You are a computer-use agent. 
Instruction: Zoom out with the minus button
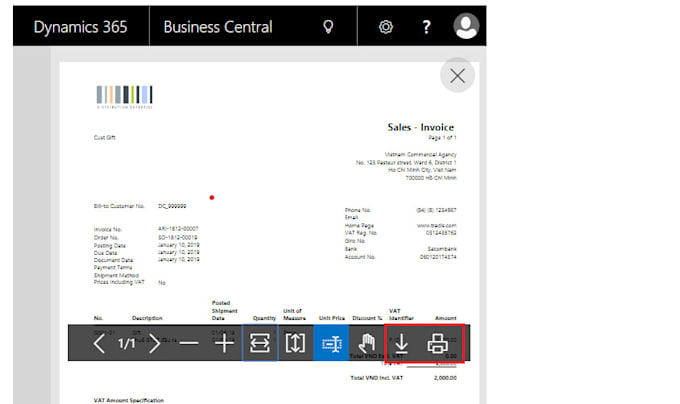[x=189, y=343]
